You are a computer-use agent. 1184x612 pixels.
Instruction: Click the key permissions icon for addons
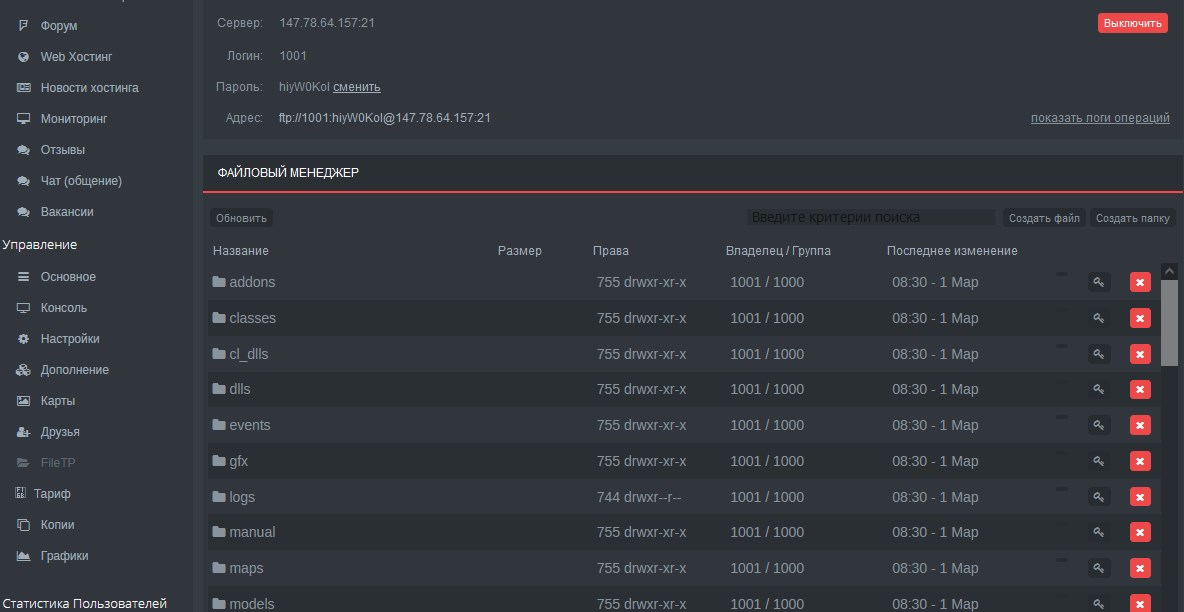coord(1099,283)
